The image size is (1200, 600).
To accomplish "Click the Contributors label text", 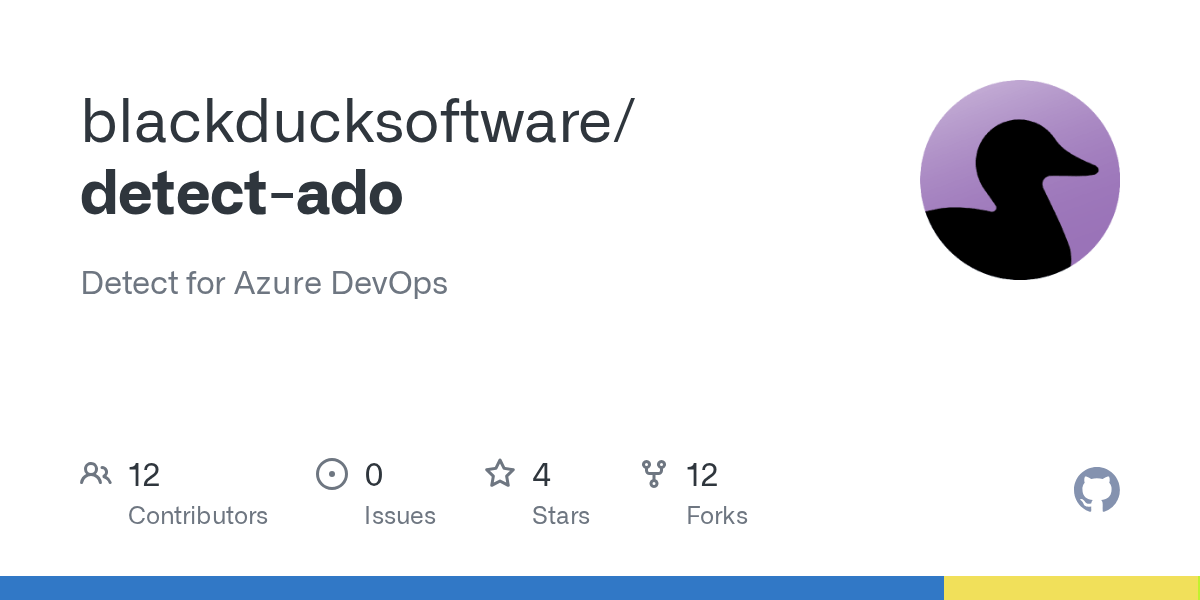I will 198,515.
